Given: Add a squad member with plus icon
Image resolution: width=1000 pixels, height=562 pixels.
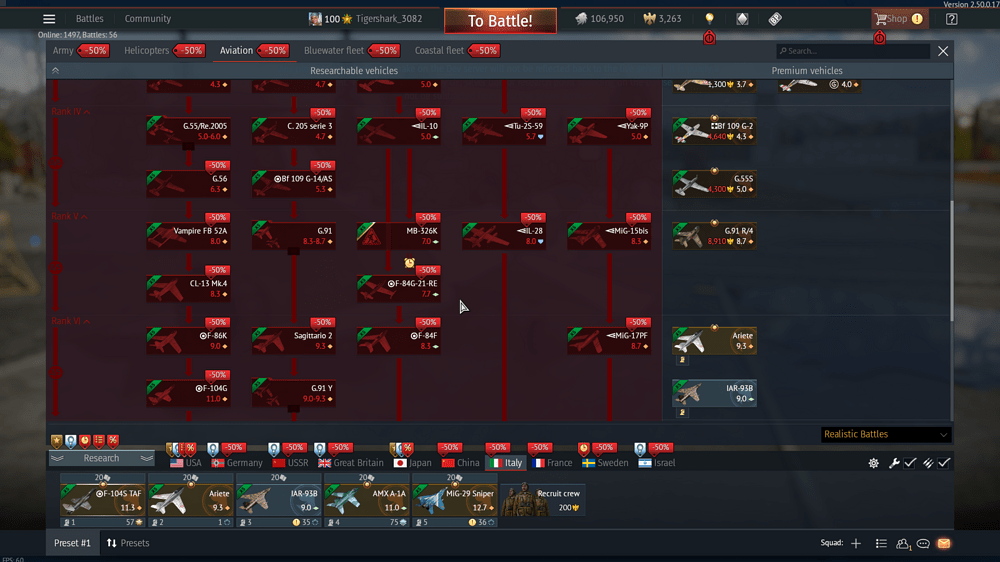Looking at the screenshot, I should coord(856,544).
